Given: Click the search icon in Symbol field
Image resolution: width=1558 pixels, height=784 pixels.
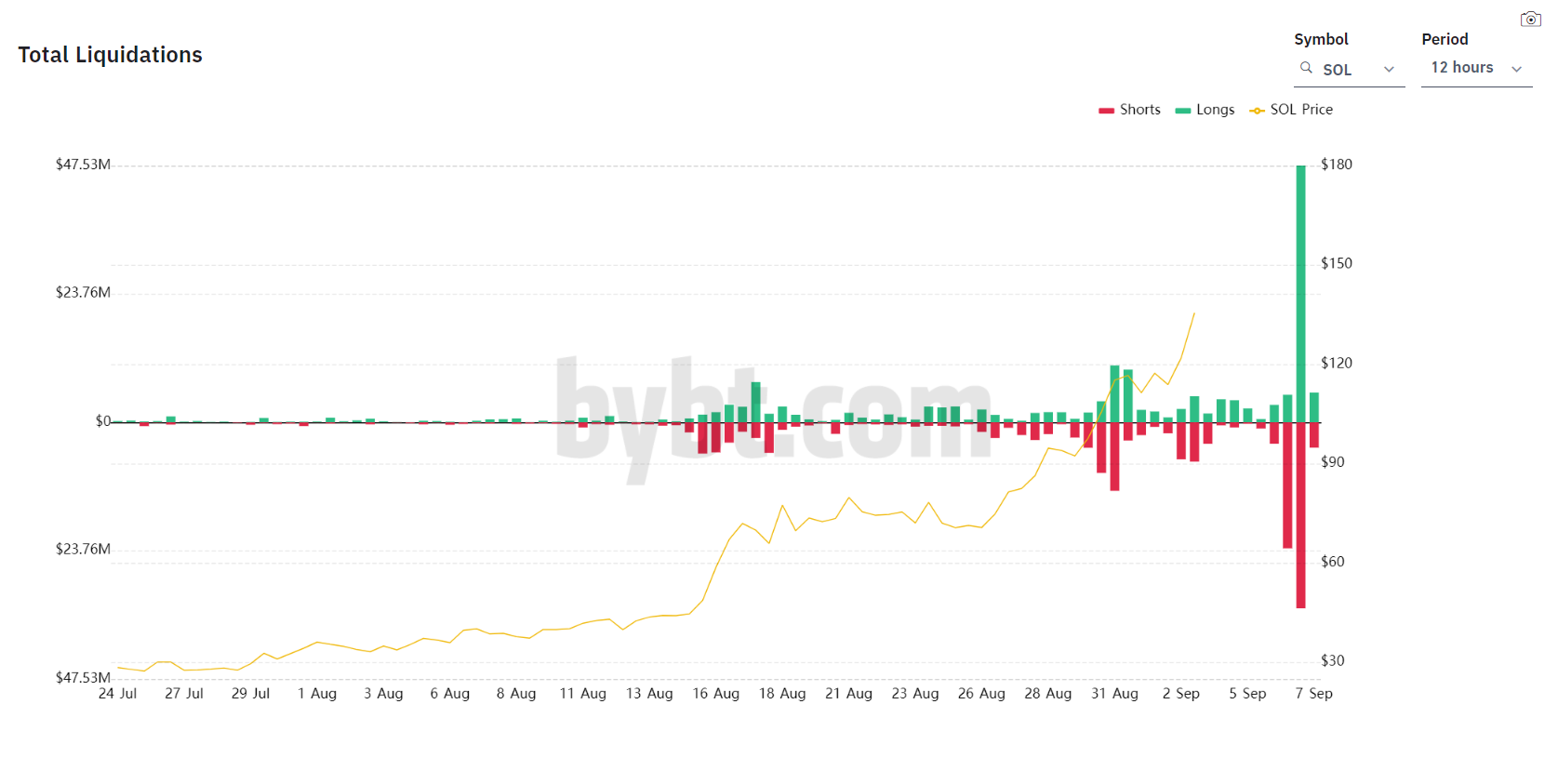Looking at the screenshot, I should click(x=1306, y=68).
